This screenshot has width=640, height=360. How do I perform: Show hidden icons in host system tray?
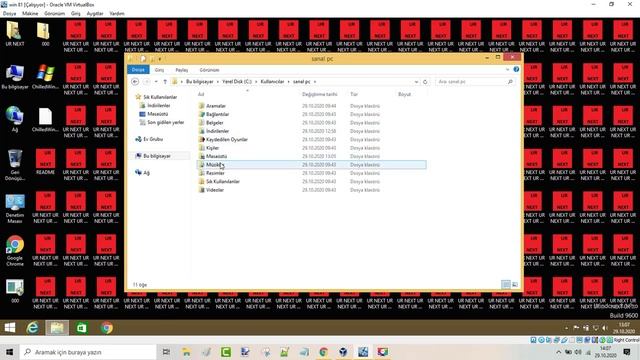click(558, 352)
